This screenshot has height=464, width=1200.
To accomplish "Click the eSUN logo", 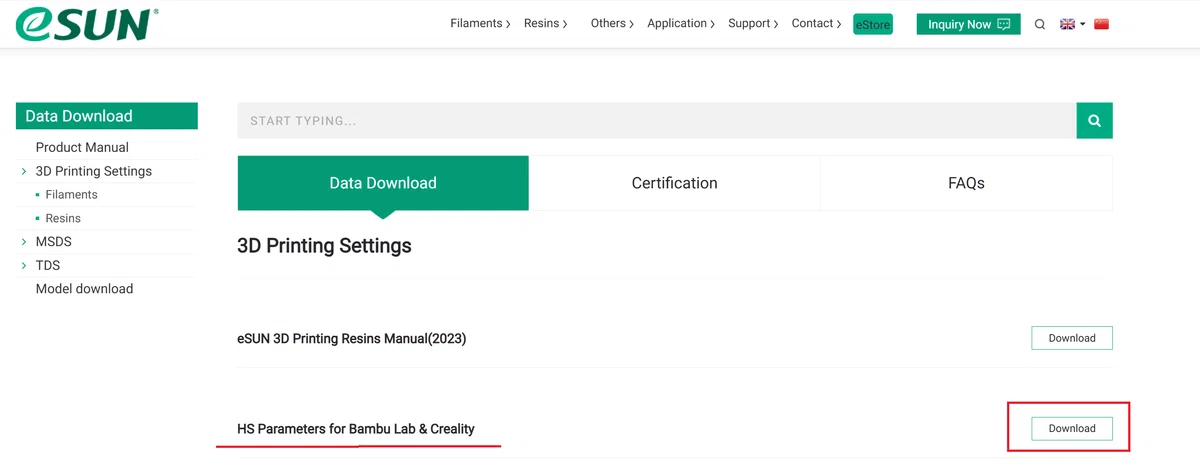I will tap(87, 23).
